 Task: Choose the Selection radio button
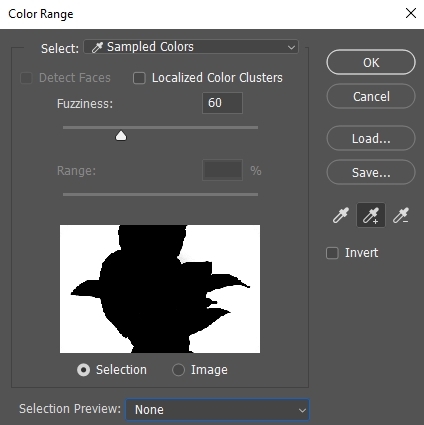click(83, 370)
